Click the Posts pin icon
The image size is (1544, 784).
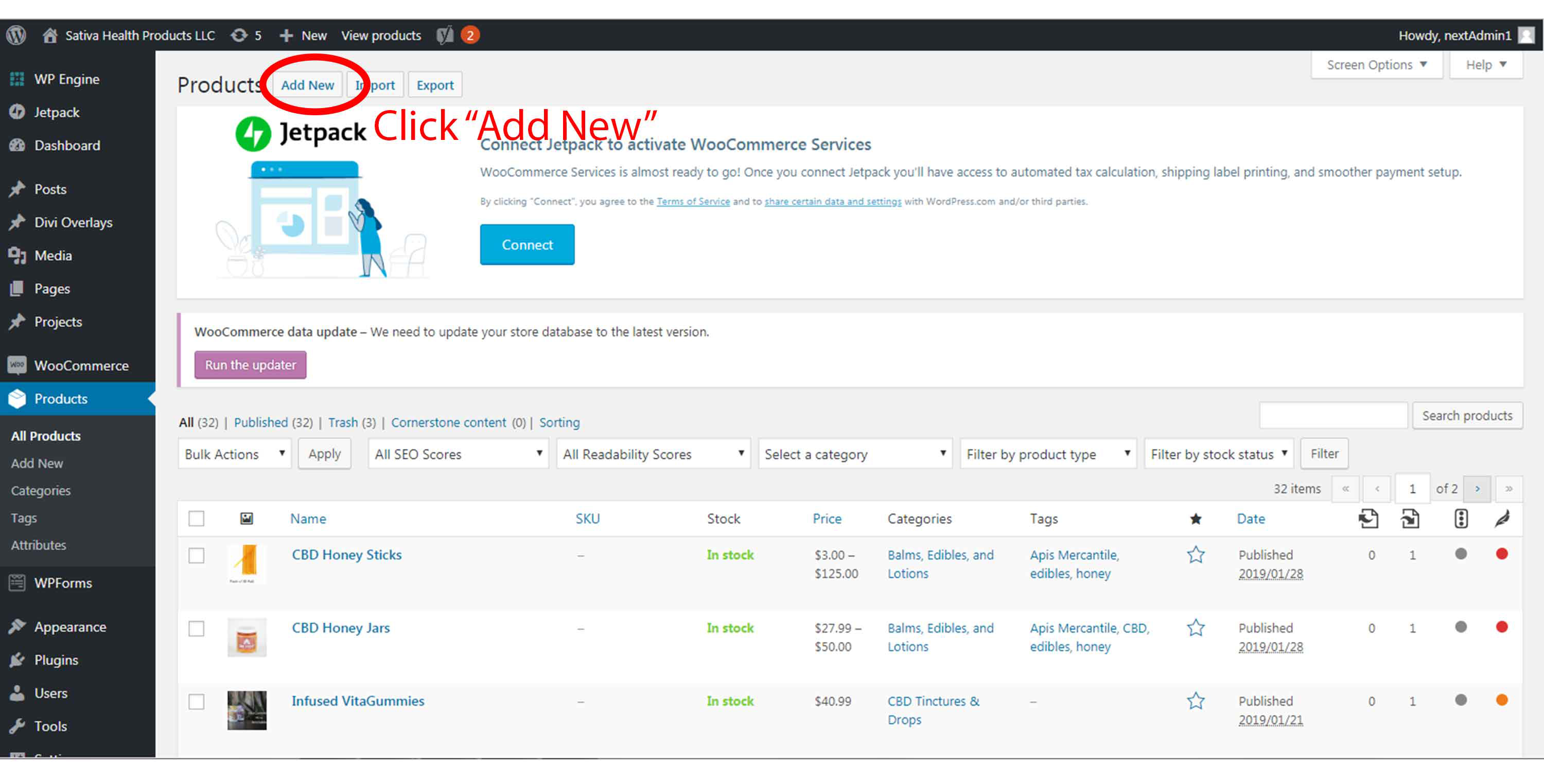[x=17, y=189]
